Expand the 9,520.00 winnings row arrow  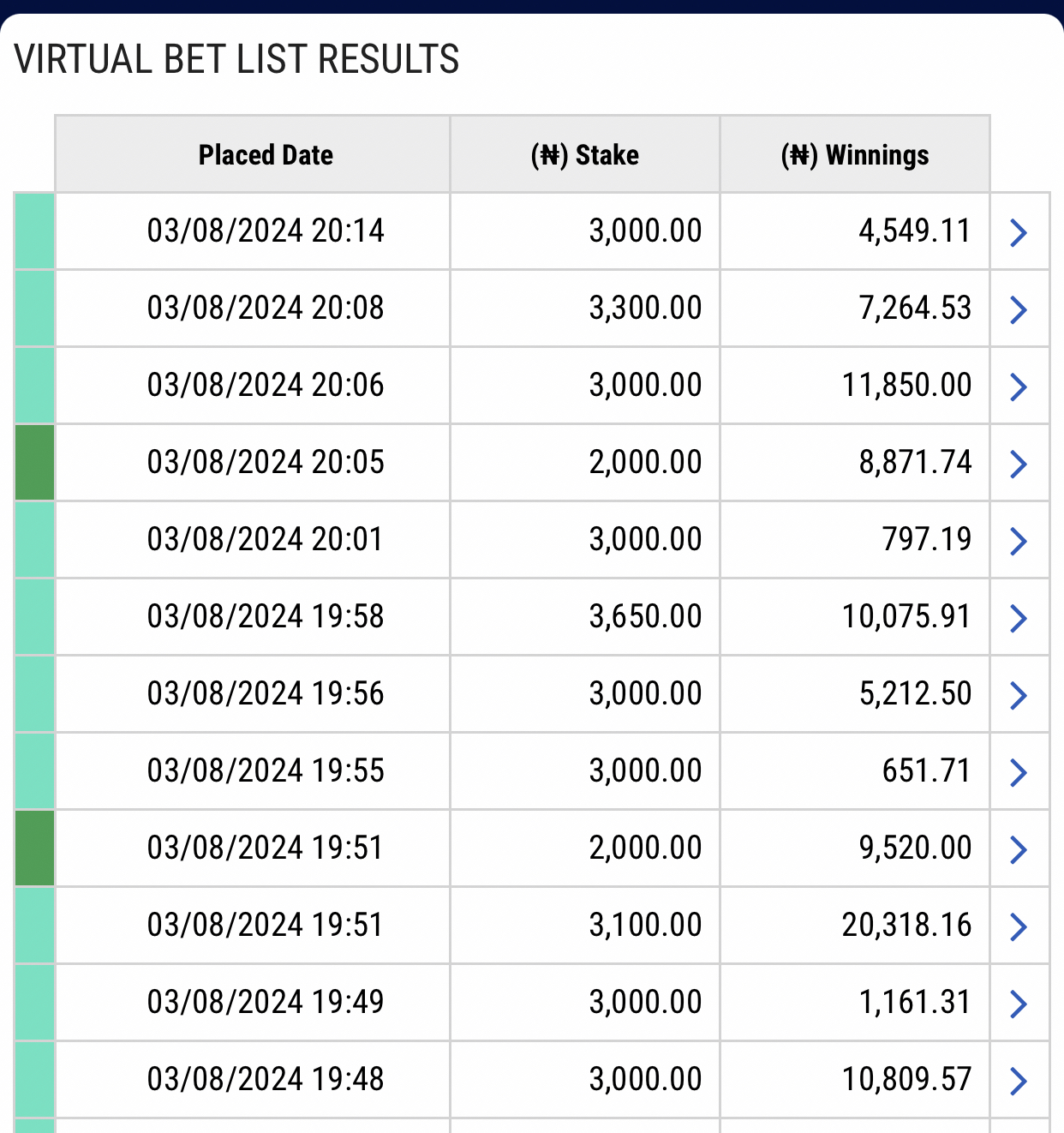1019,849
